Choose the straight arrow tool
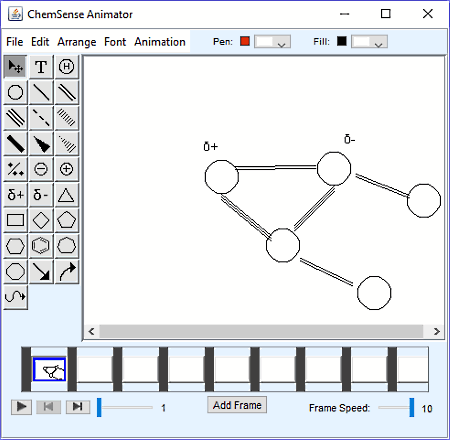Viewport: 450px width, 440px height. 41,271
